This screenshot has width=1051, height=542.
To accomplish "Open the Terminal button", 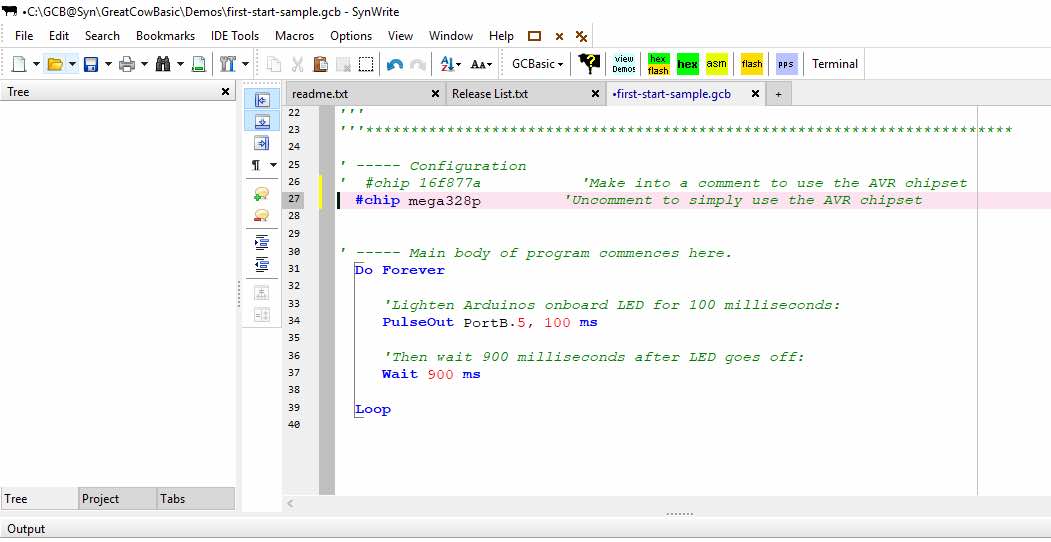I will pyautogui.click(x=834, y=64).
